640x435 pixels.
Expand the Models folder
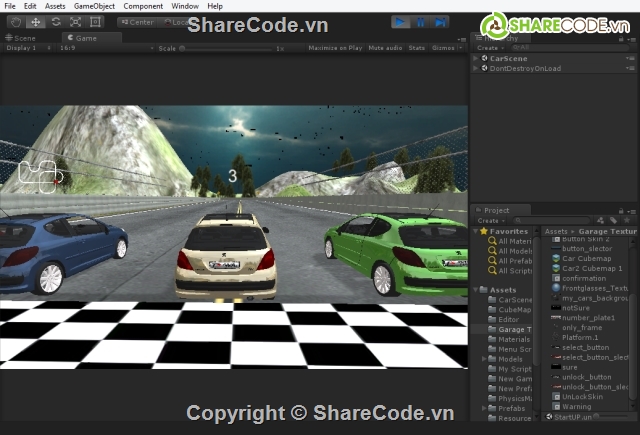pos(484,359)
